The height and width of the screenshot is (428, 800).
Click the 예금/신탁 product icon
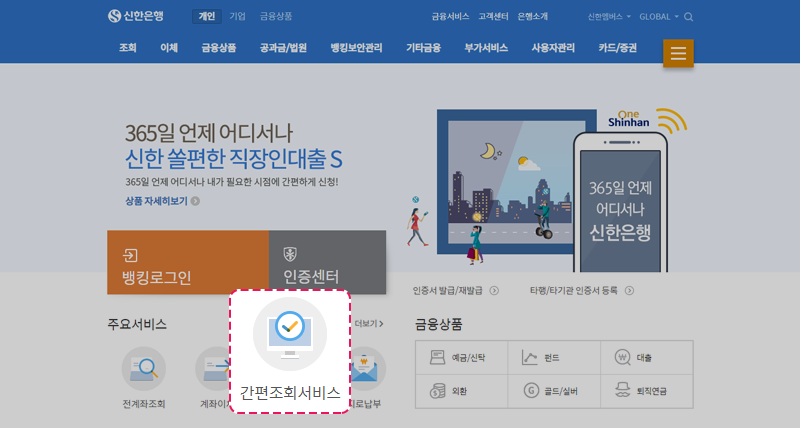(437, 358)
